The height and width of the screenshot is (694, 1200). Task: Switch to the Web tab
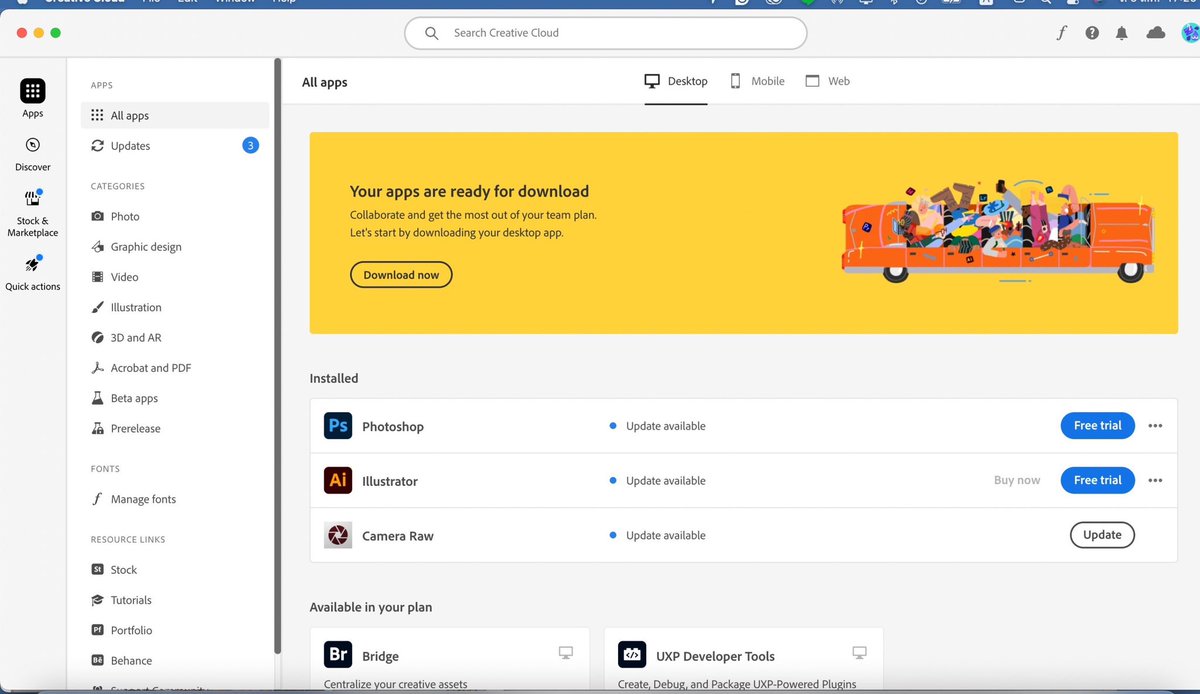click(827, 81)
